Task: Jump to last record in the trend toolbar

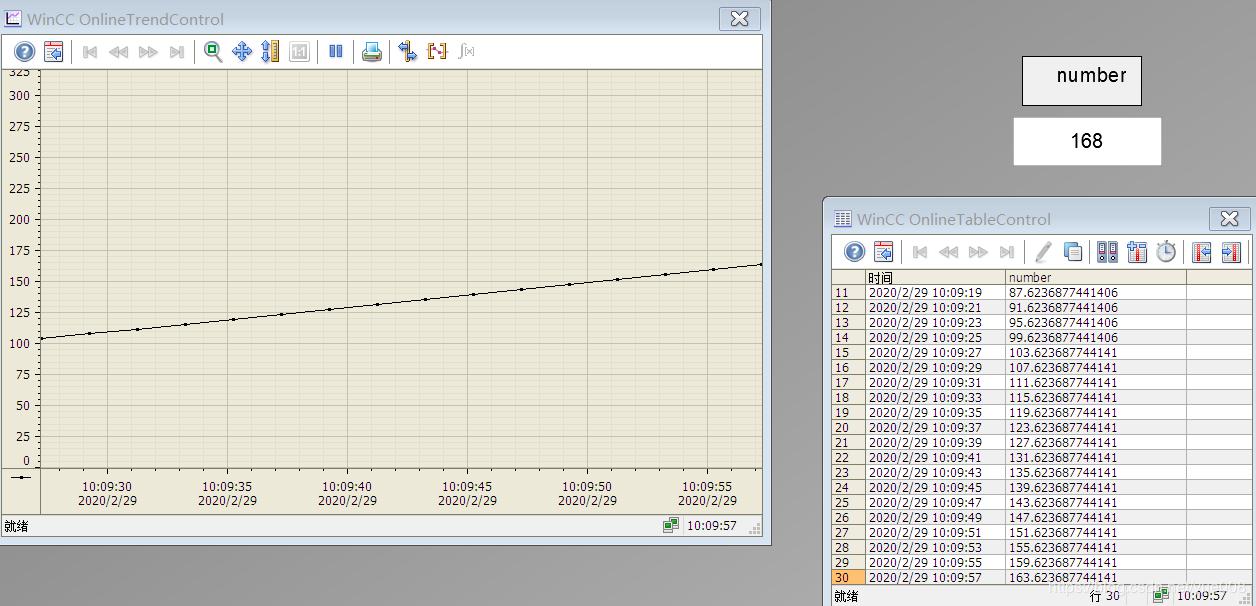Action: coord(177,52)
